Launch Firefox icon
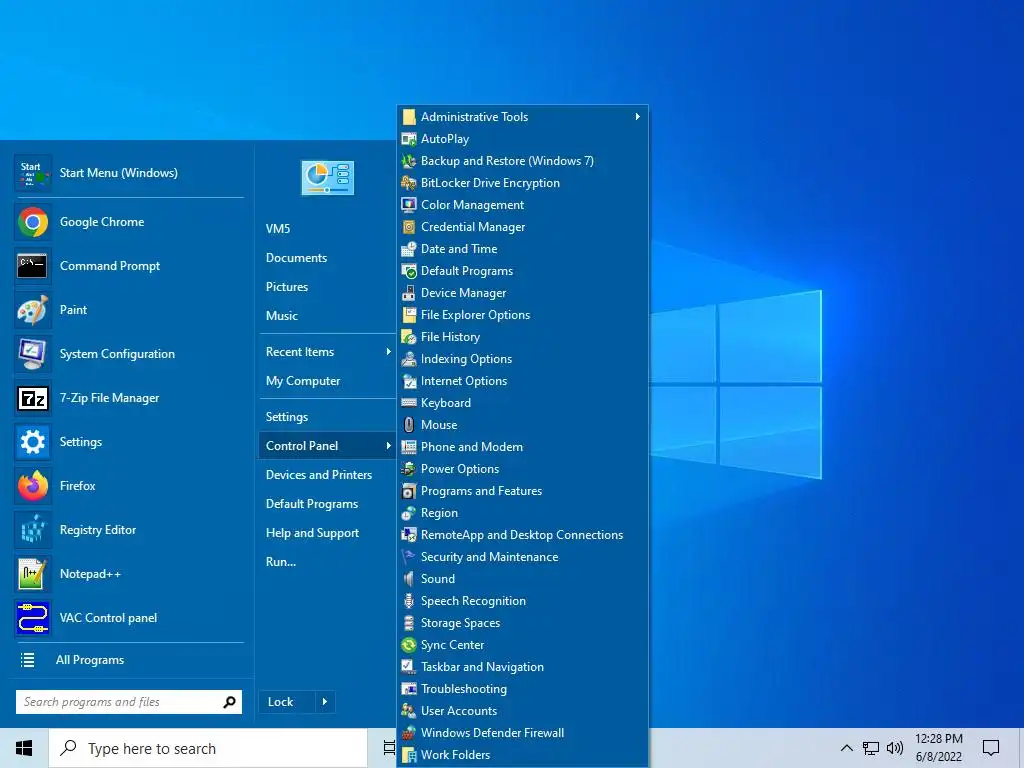The width and height of the screenshot is (1024, 768). pos(32,486)
